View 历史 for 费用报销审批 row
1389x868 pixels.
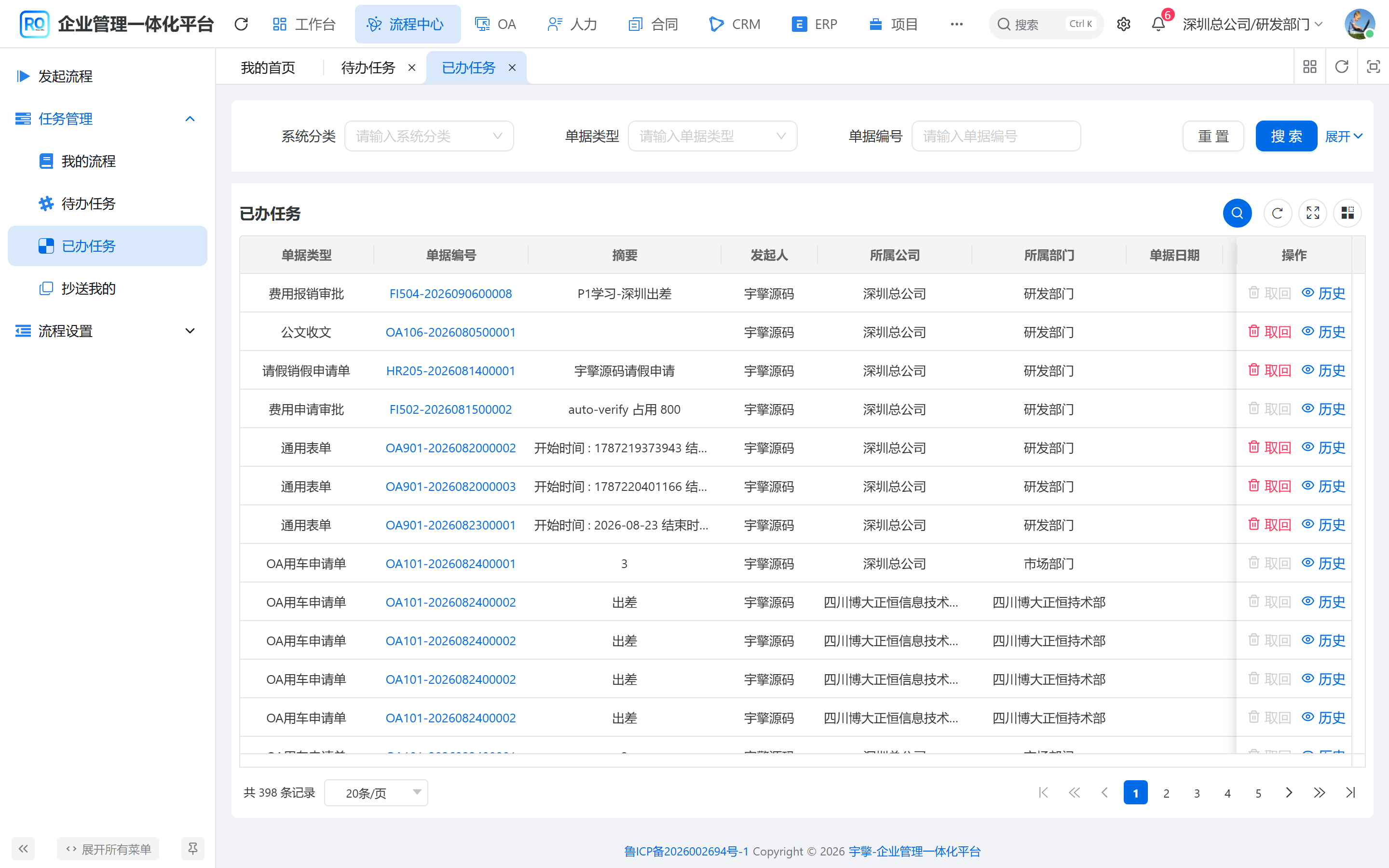click(1323, 293)
